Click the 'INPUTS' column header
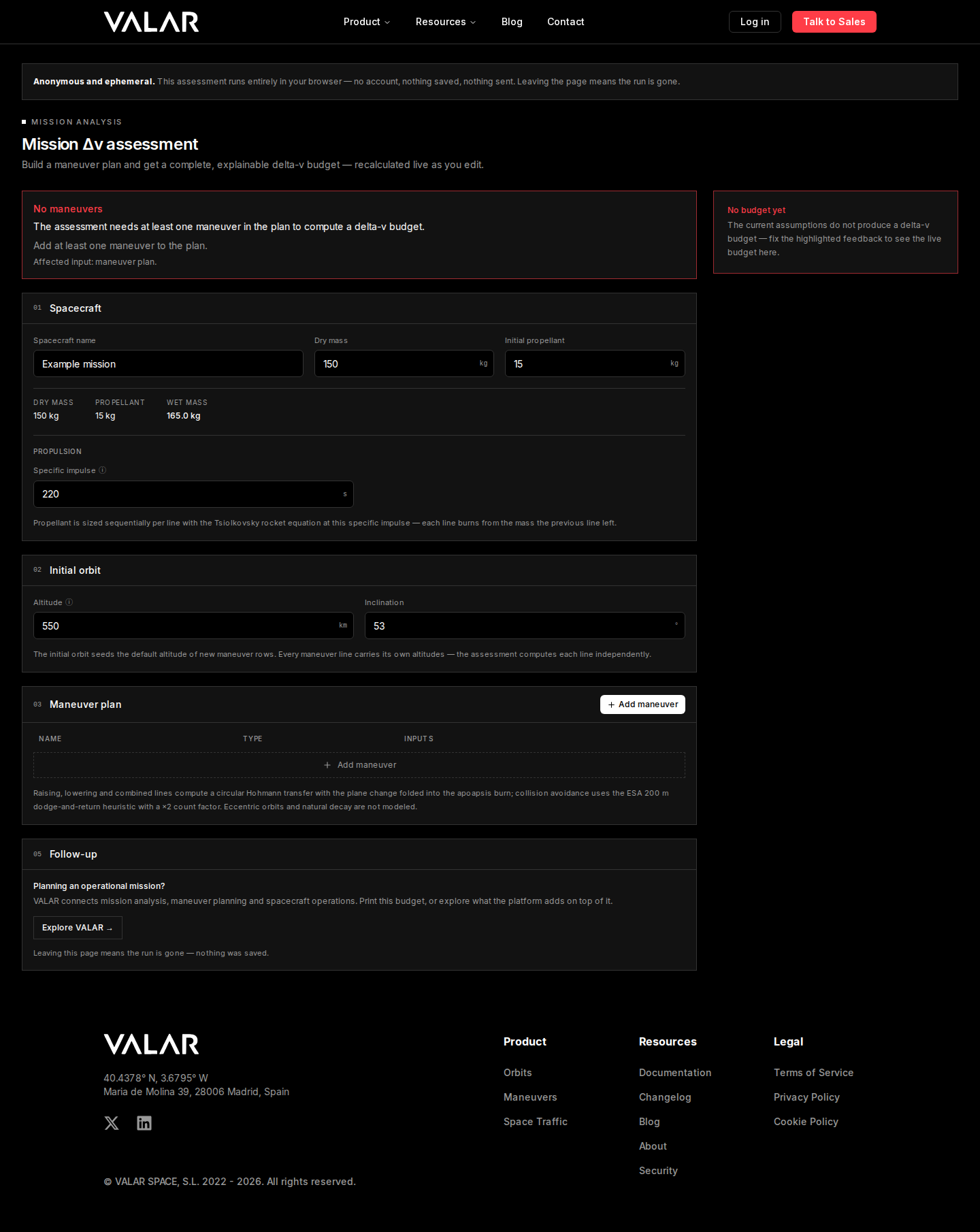The image size is (980, 1232). pos(419,739)
